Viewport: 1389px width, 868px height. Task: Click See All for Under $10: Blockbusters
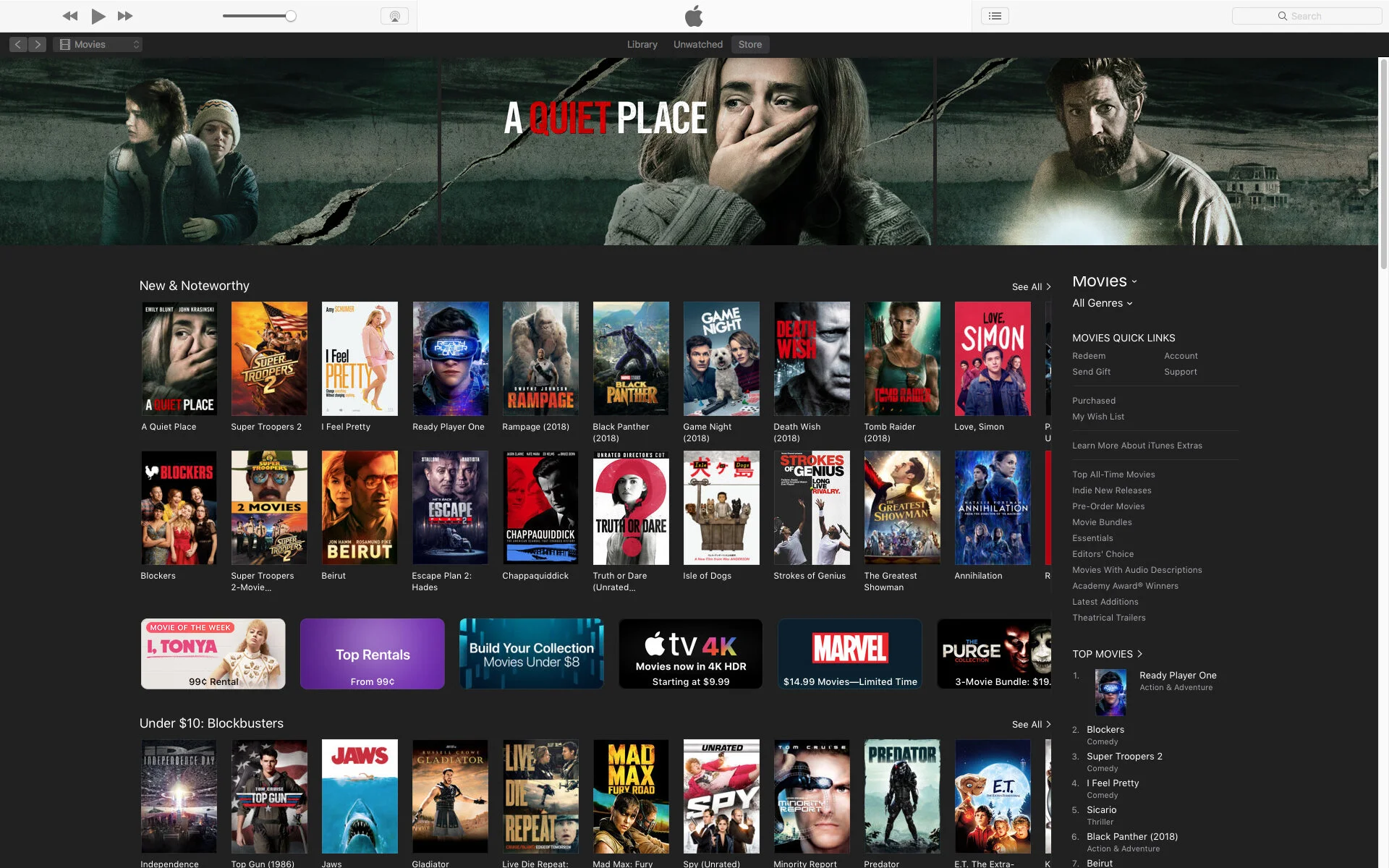tap(1031, 724)
